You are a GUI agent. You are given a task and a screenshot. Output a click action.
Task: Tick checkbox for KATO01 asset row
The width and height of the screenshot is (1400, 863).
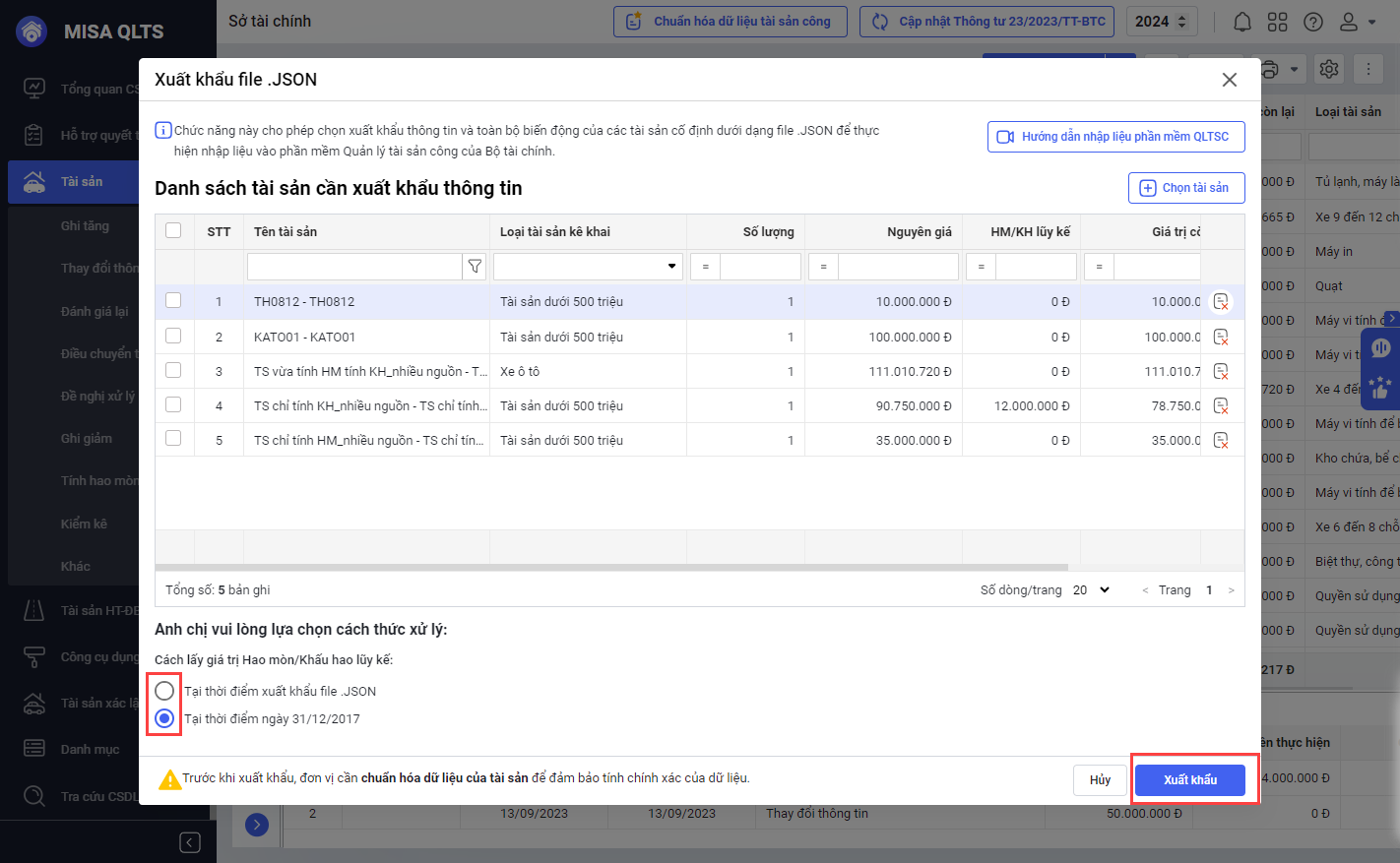[173, 336]
